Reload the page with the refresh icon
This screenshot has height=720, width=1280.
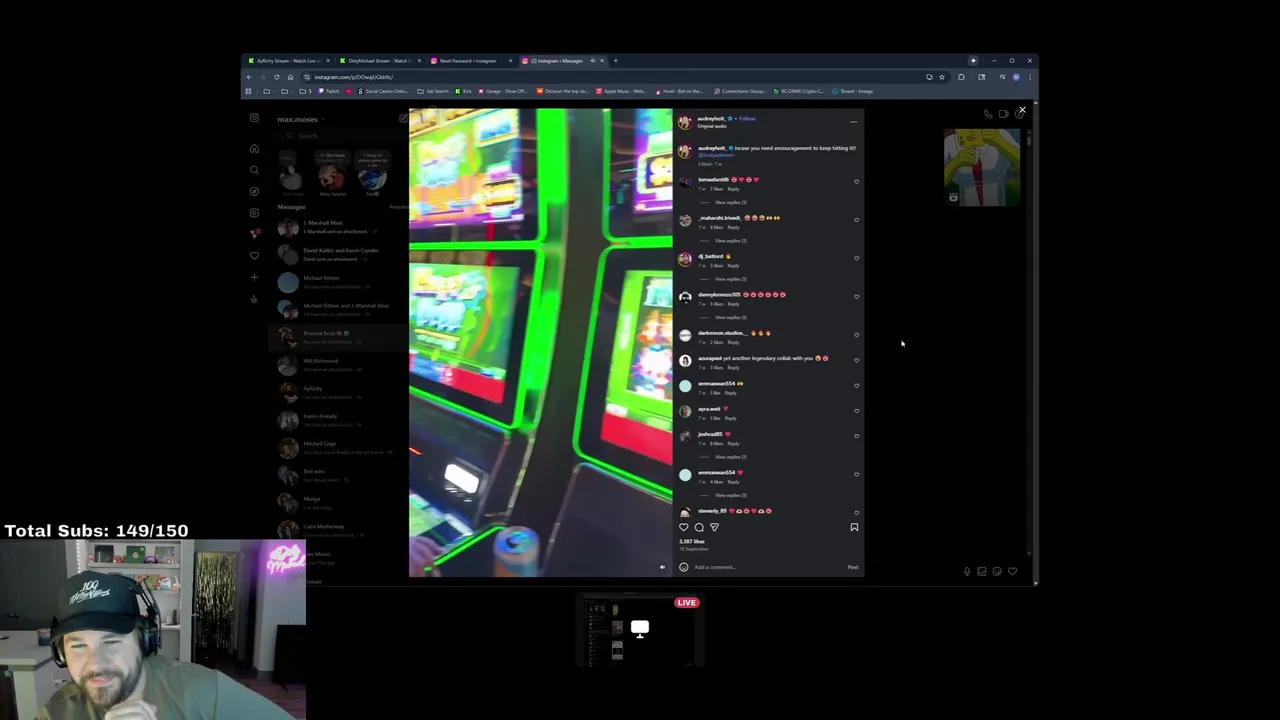point(277,77)
